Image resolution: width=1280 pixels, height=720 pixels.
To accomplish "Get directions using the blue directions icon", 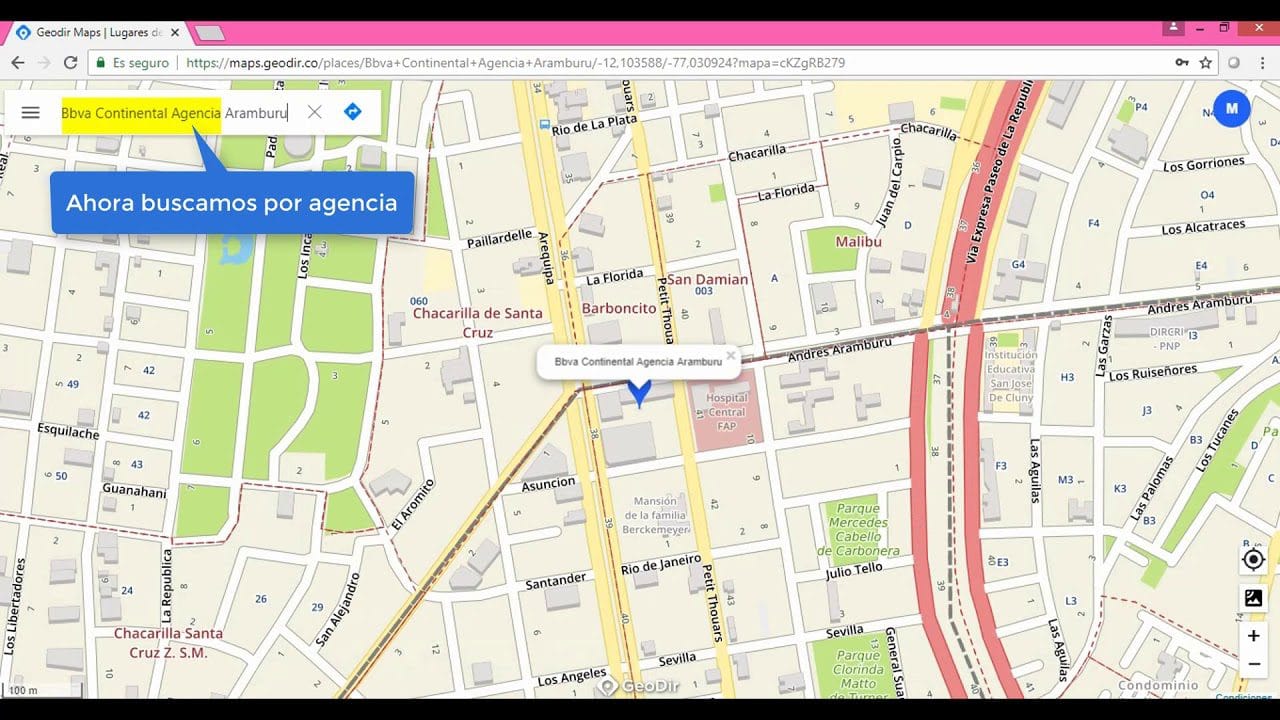I will click(x=352, y=112).
